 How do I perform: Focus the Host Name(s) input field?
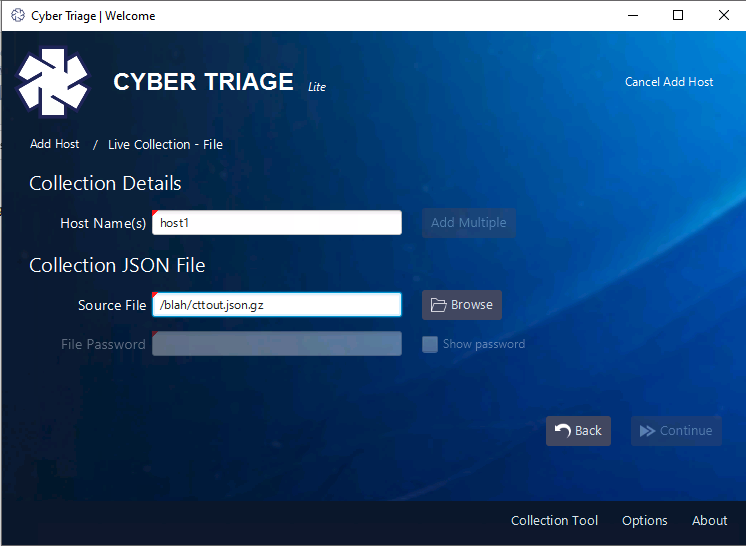(277, 223)
